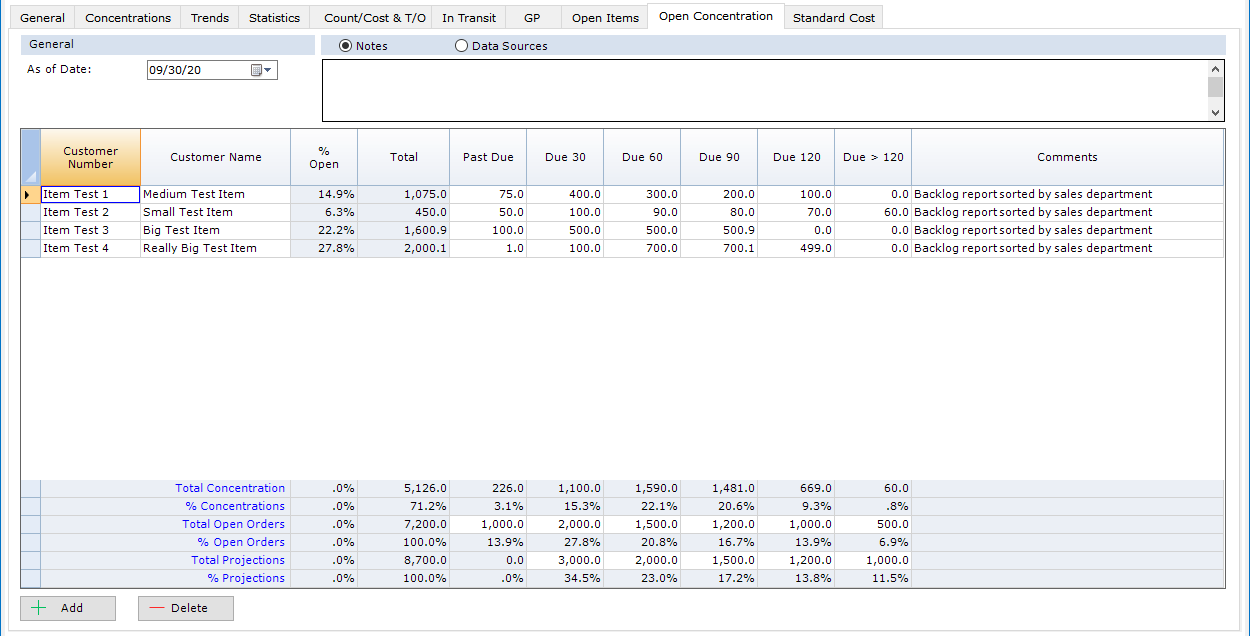Open the As of Date dropdown arrow

270,69
